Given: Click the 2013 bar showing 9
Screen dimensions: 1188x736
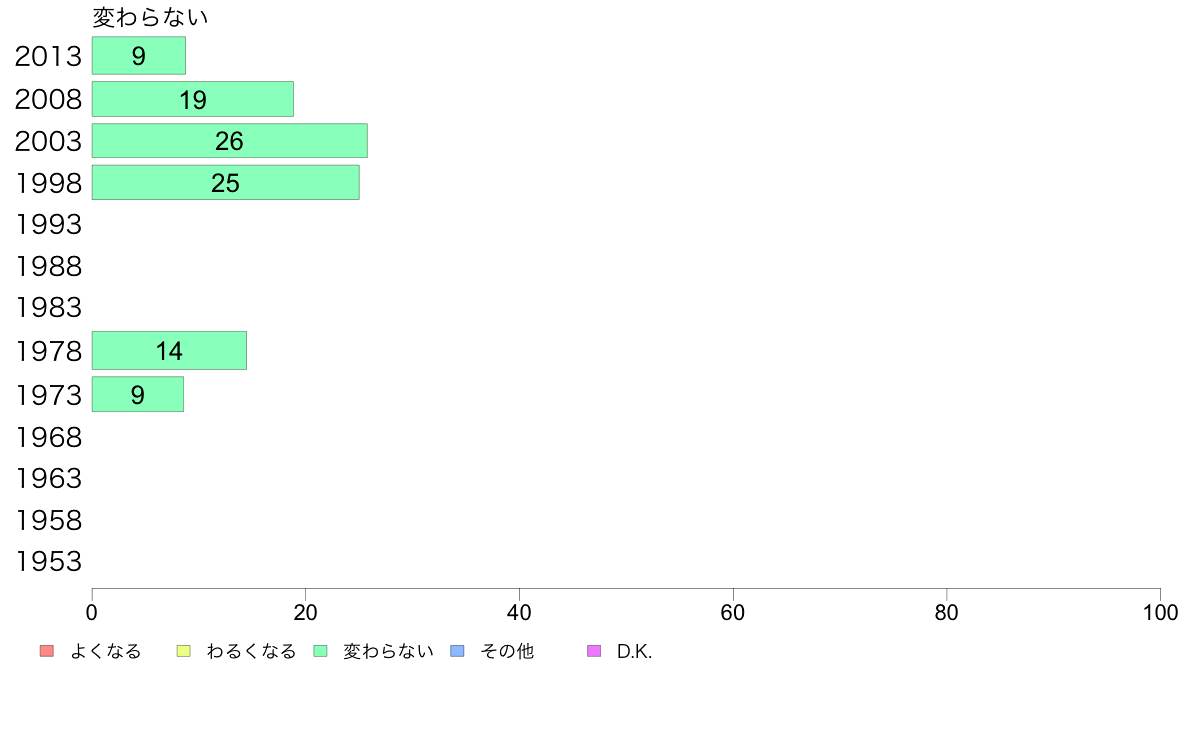Looking at the screenshot, I should [139, 55].
